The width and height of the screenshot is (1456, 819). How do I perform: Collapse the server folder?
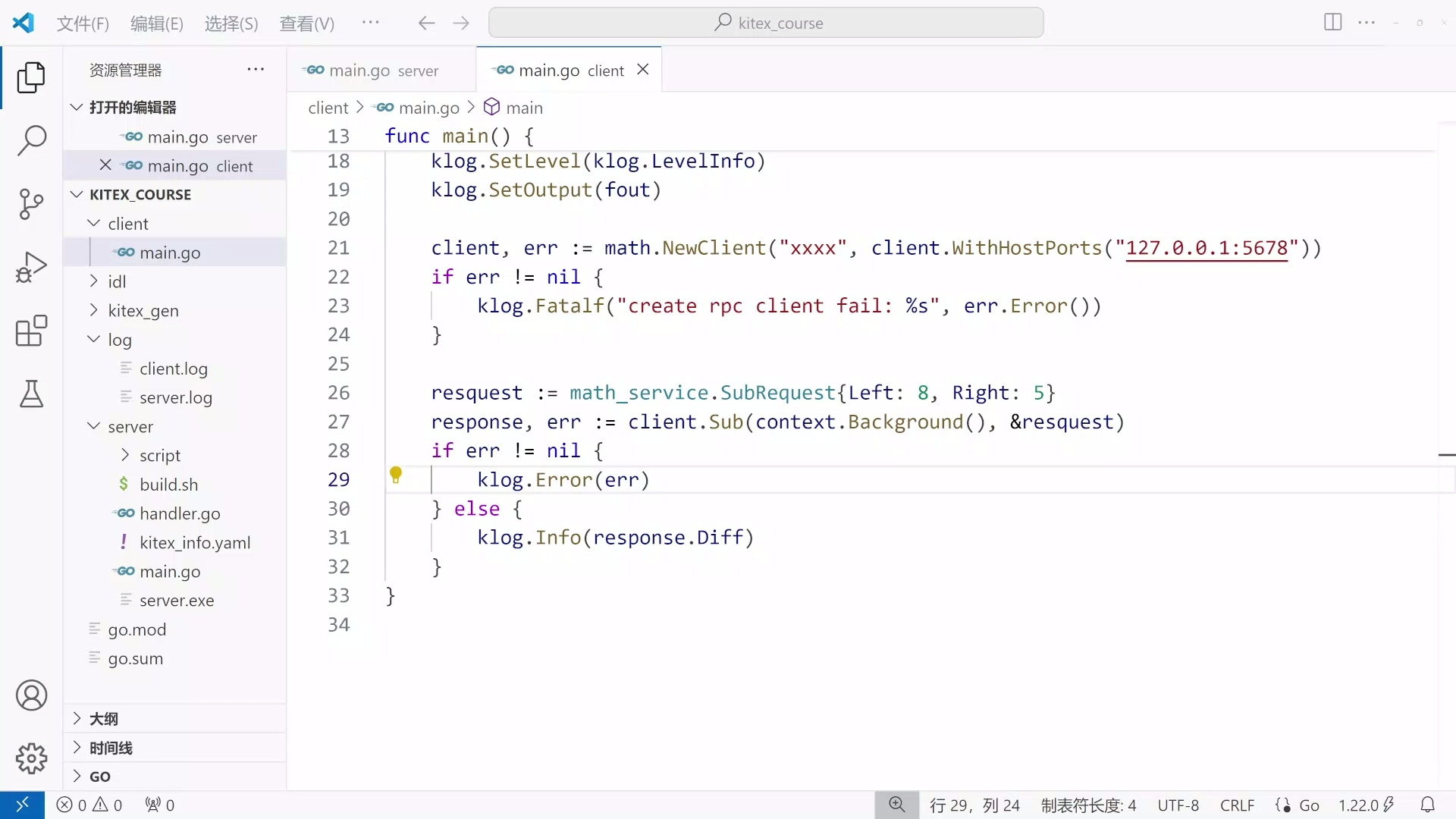coord(130,426)
